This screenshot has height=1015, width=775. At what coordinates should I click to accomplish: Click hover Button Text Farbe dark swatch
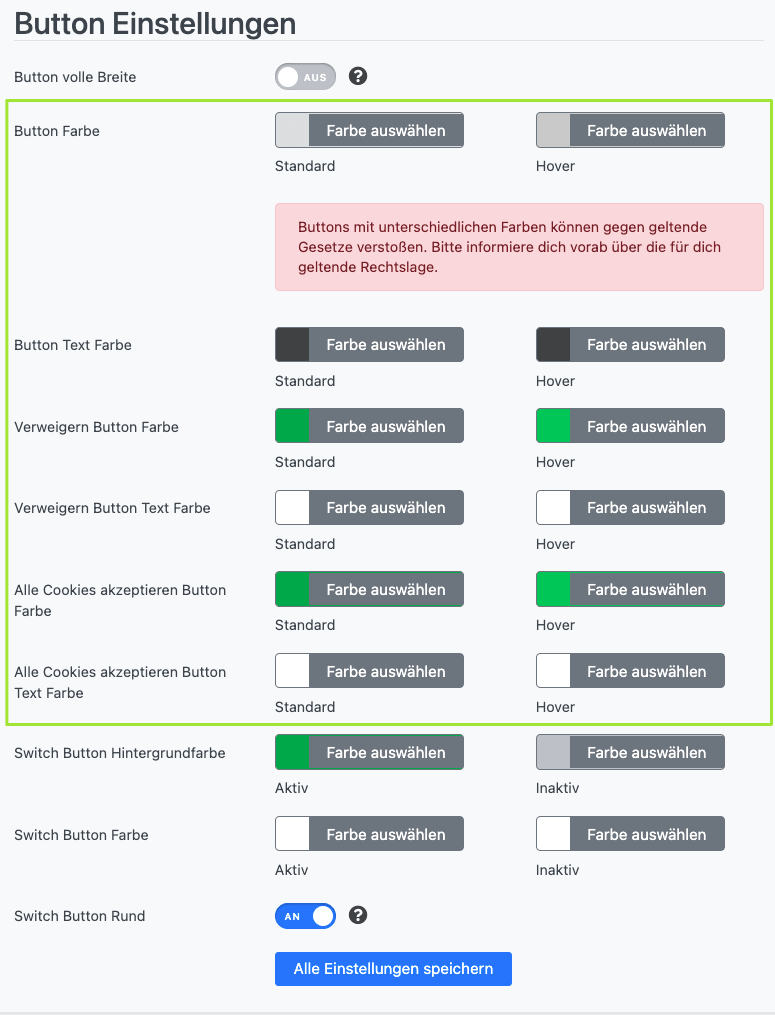click(554, 345)
